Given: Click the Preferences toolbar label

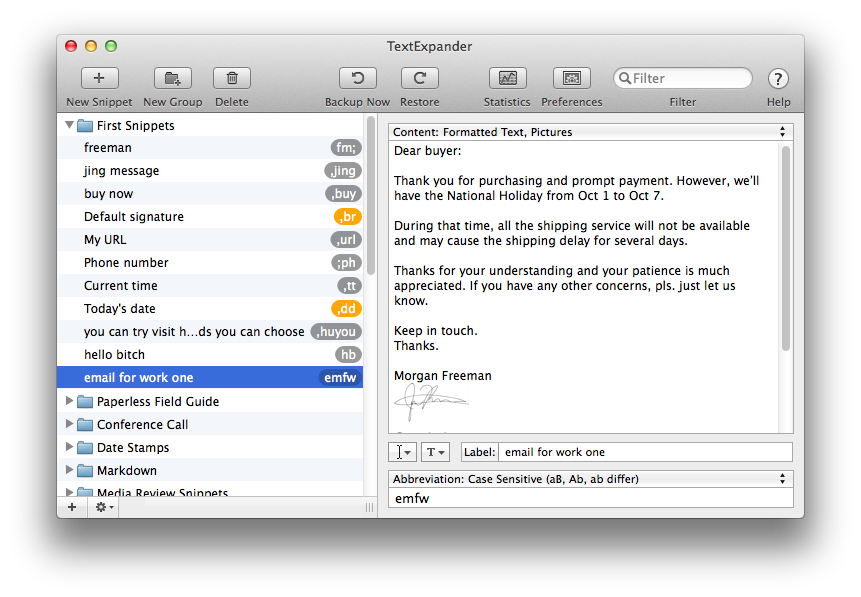Looking at the screenshot, I should point(572,102).
